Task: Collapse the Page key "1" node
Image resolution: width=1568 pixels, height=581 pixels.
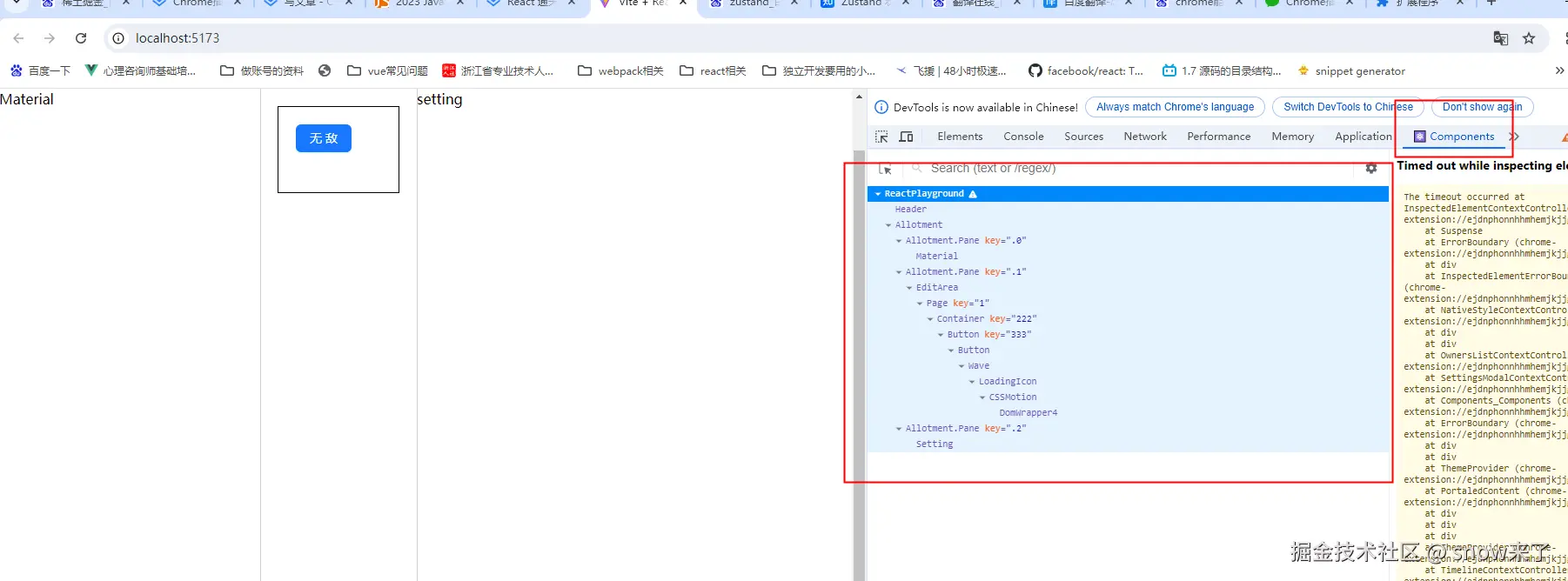Action: (920, 304)
